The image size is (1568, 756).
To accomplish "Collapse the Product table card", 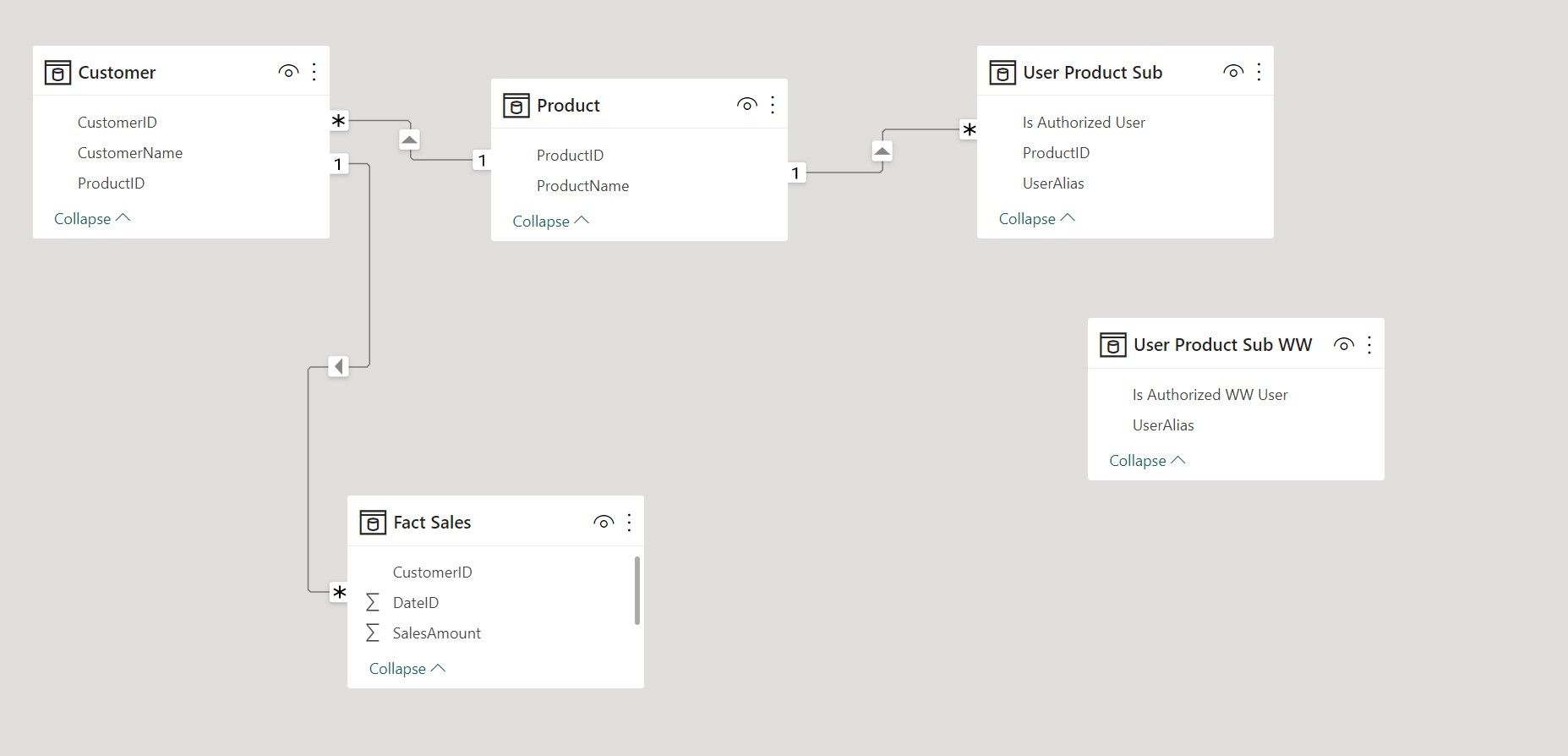I will (551, 222).
